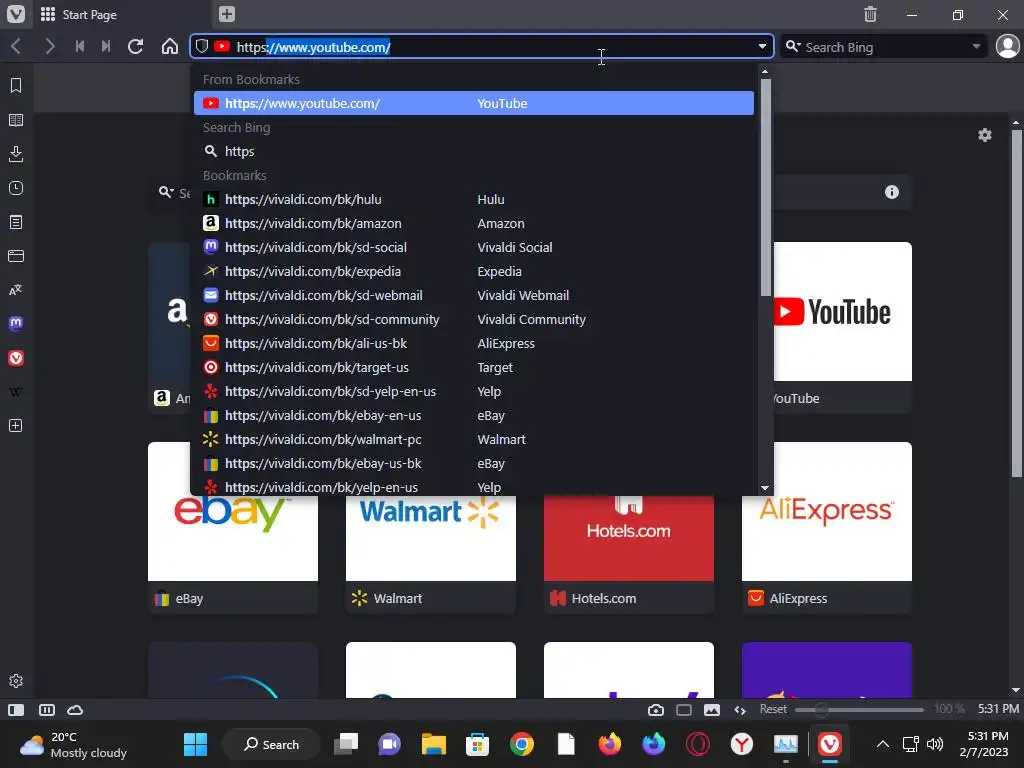The width and height of the screenshot is (1024, 768).
Task: Open page actions code icon
Action: pyautogui.click(x=740, y=710)
